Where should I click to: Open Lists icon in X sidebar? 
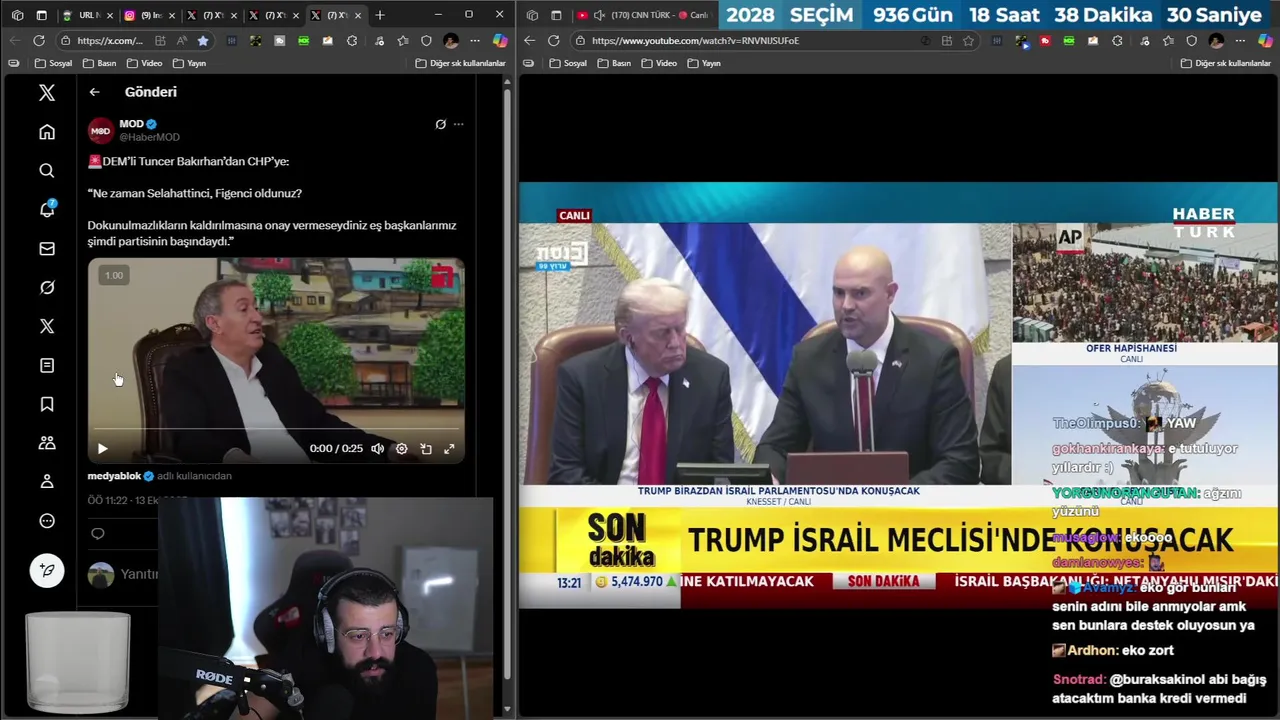pyautogui.click(x=47, y=366)
